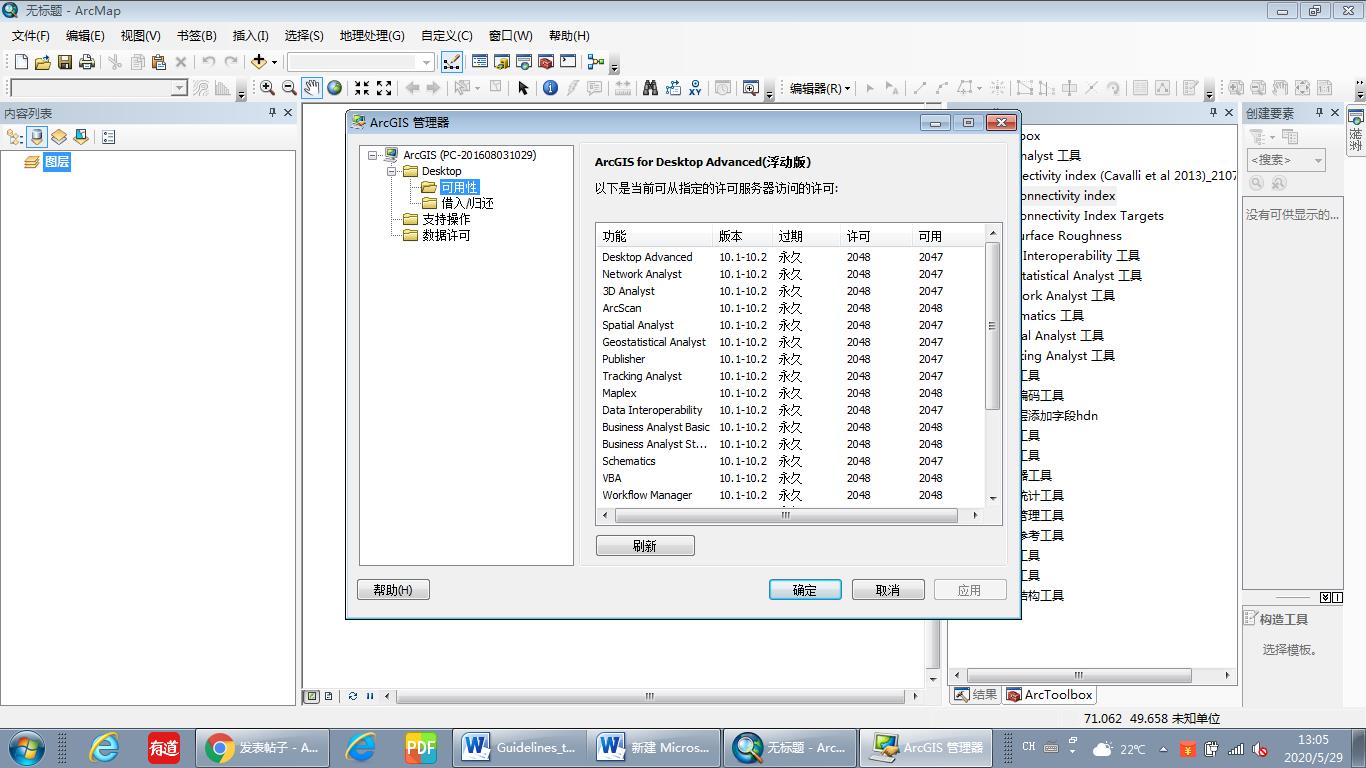Save the map with the floppy disk icon
Screen dimensions: 1366x768
[x=65, y=62]
